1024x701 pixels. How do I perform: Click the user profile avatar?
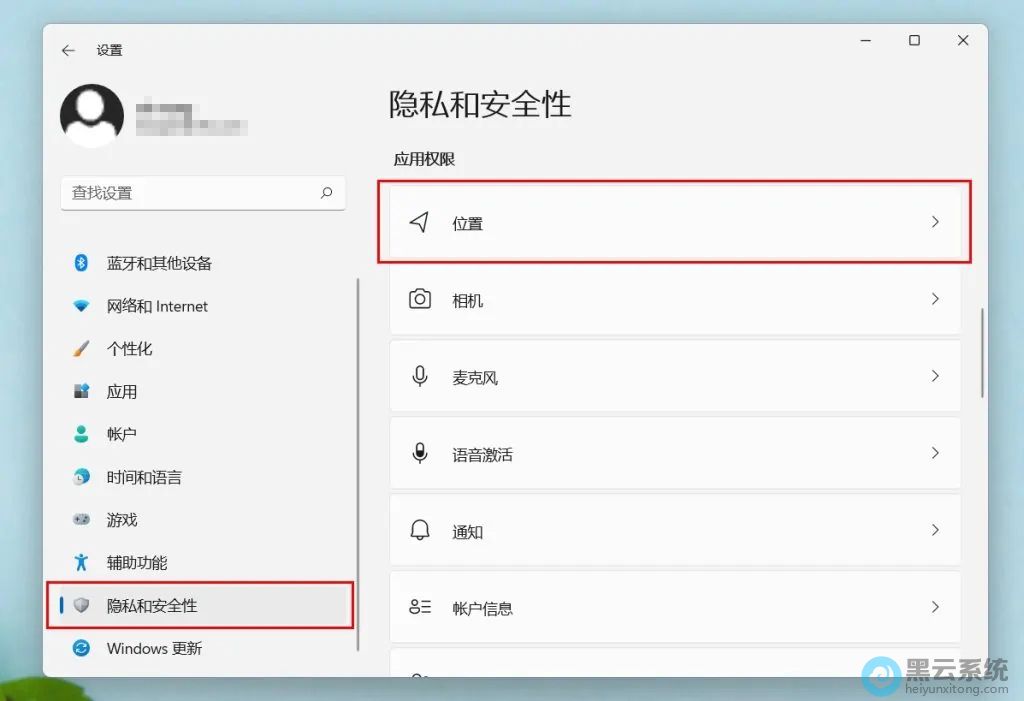click(92, 115)
